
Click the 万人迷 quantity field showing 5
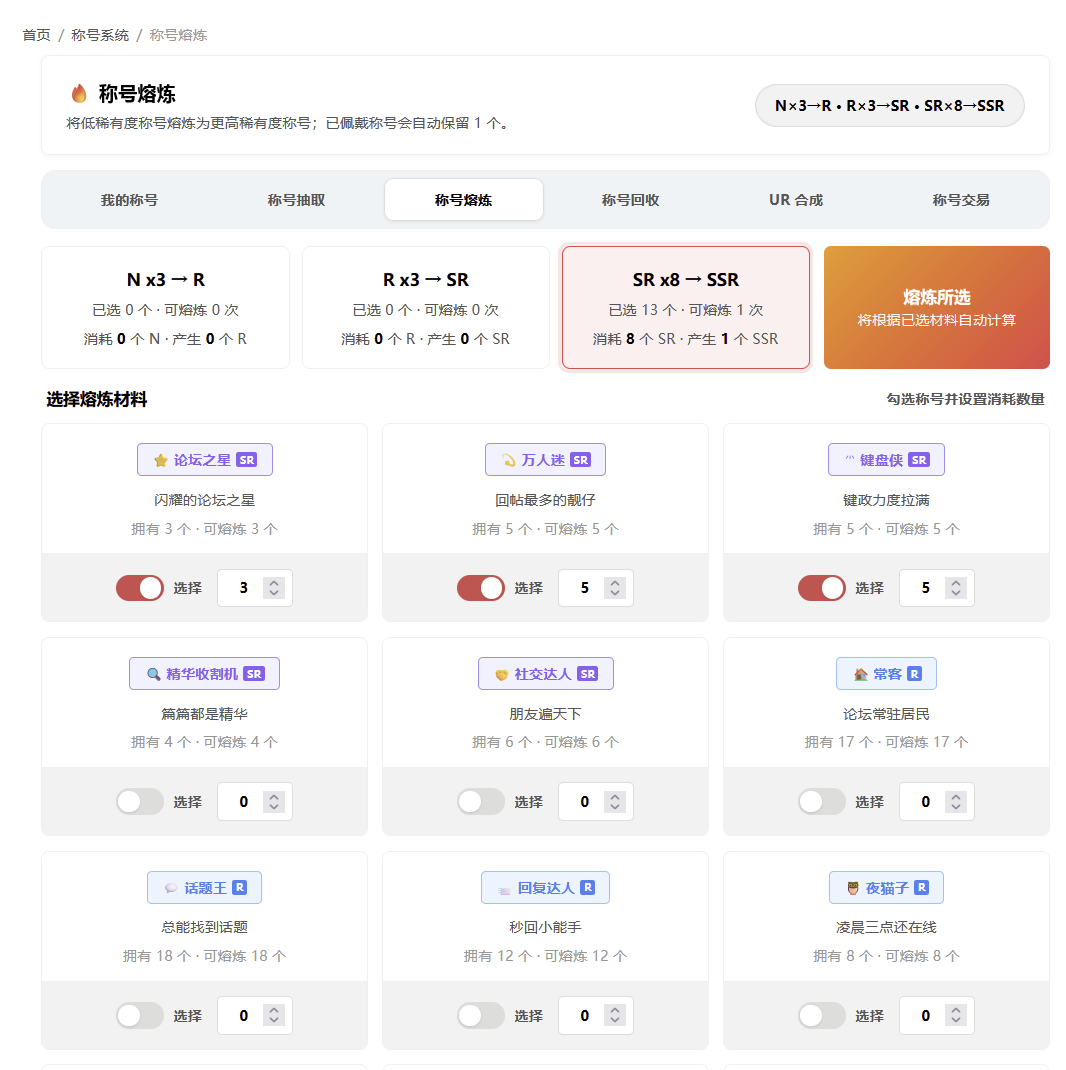click(x=596, y=588)
